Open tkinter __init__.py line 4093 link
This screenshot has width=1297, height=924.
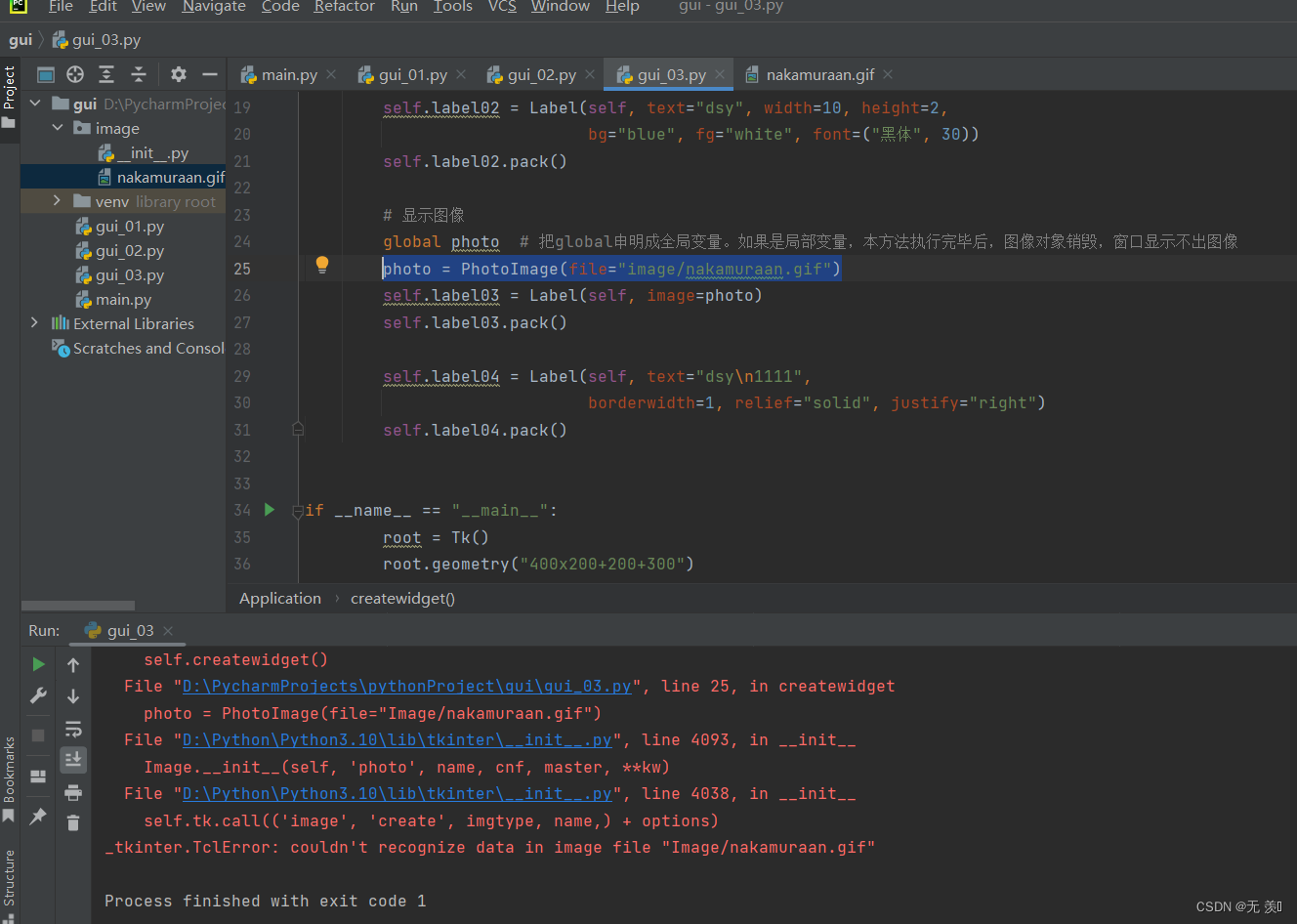tap(397, 740)
